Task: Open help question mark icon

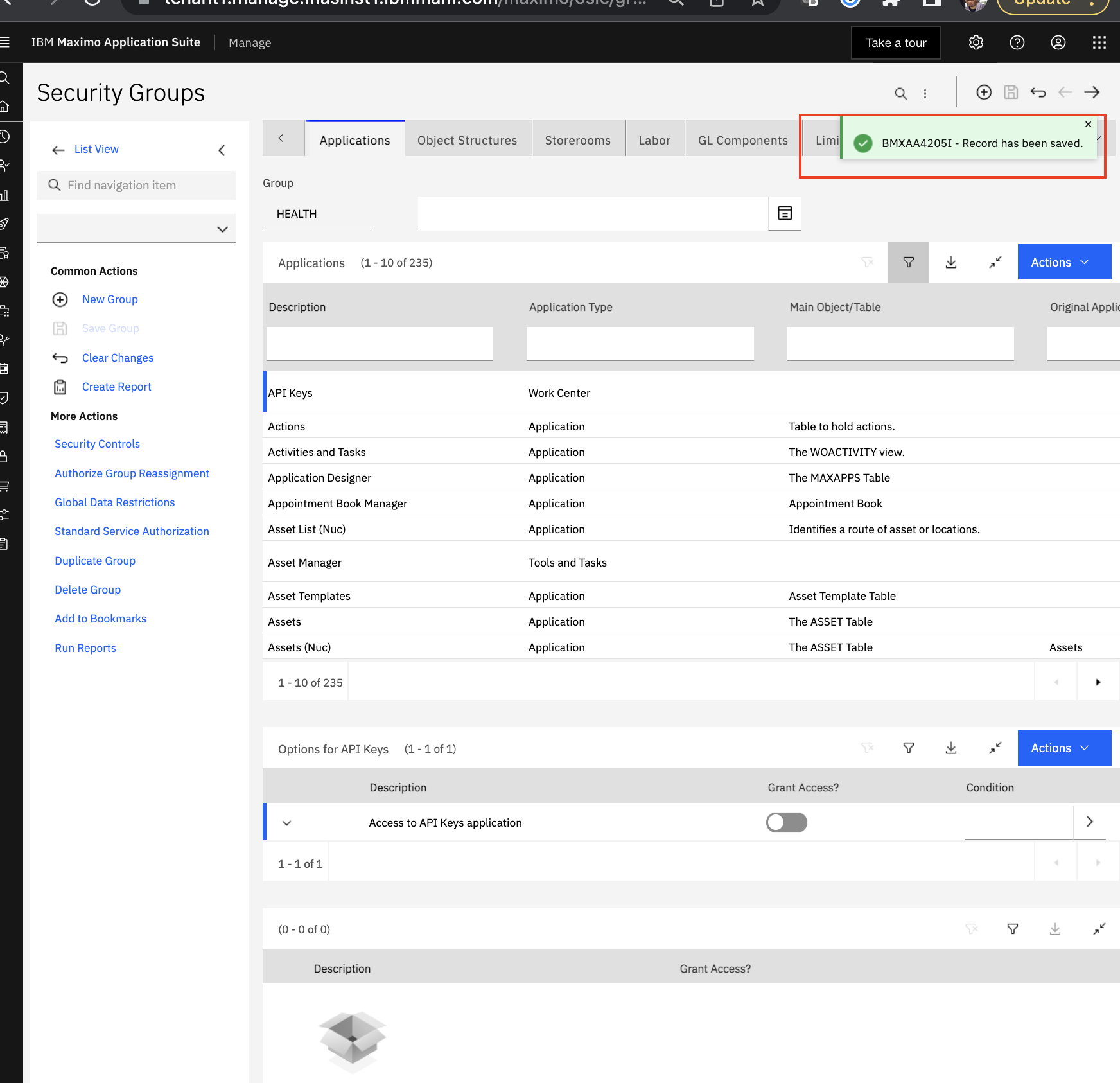Action: click(1017, 42)
